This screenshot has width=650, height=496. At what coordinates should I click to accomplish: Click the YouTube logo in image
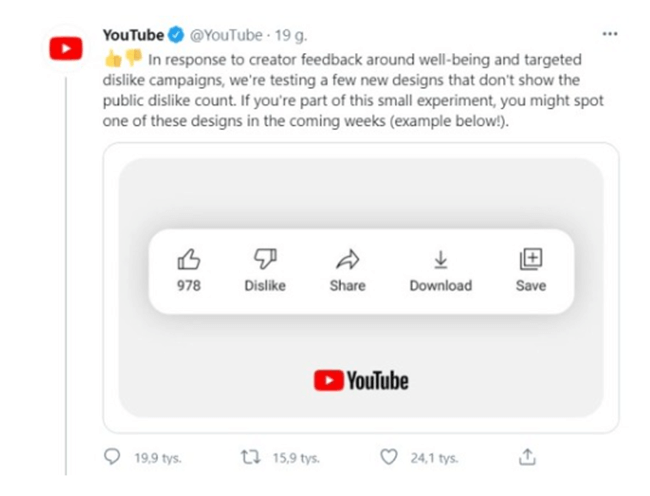pos(361,380)
